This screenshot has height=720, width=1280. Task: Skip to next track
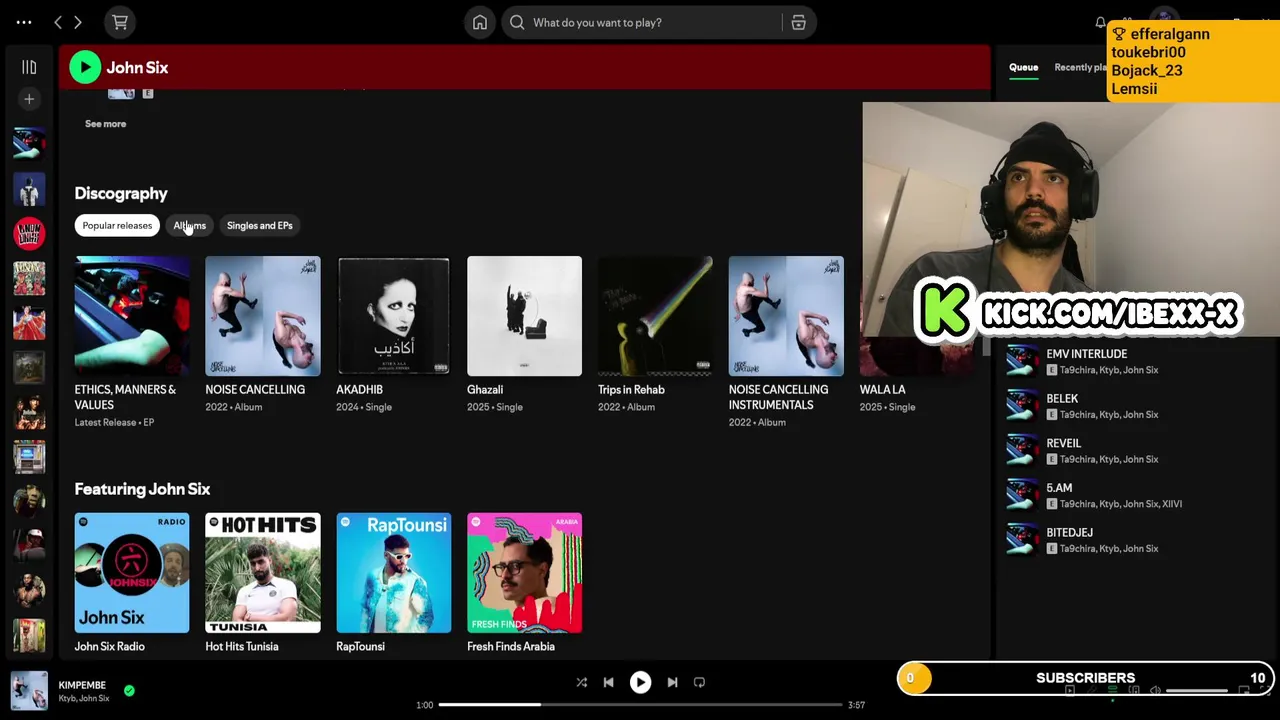pyautogui.click(x=672, y=682)
